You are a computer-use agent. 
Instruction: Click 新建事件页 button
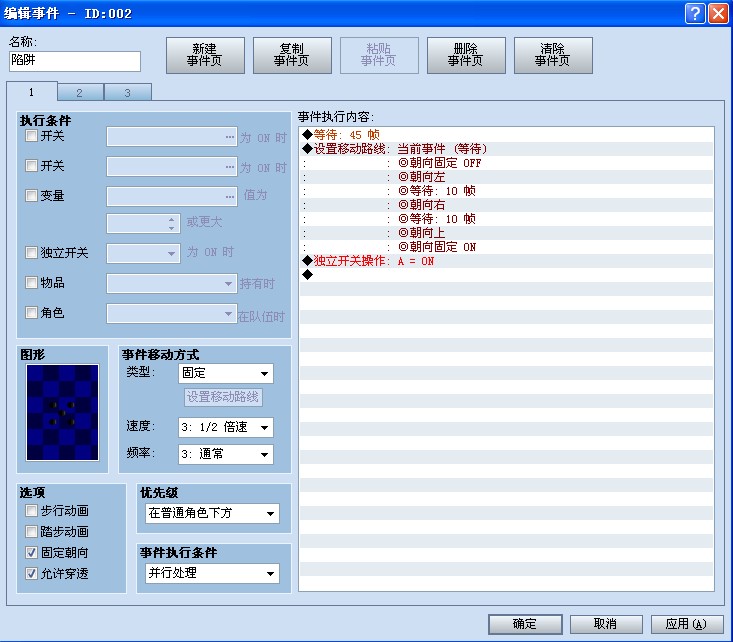(x=205, y=55)
